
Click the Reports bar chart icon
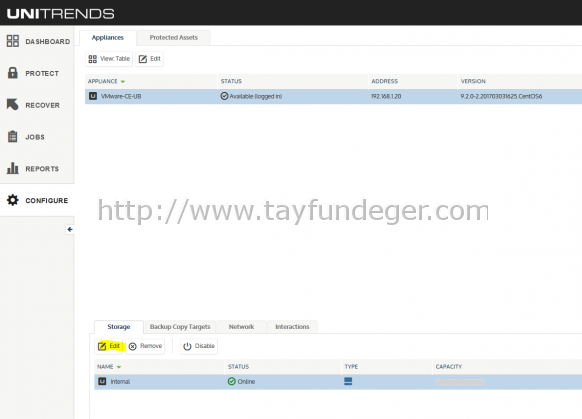point(13,168)
